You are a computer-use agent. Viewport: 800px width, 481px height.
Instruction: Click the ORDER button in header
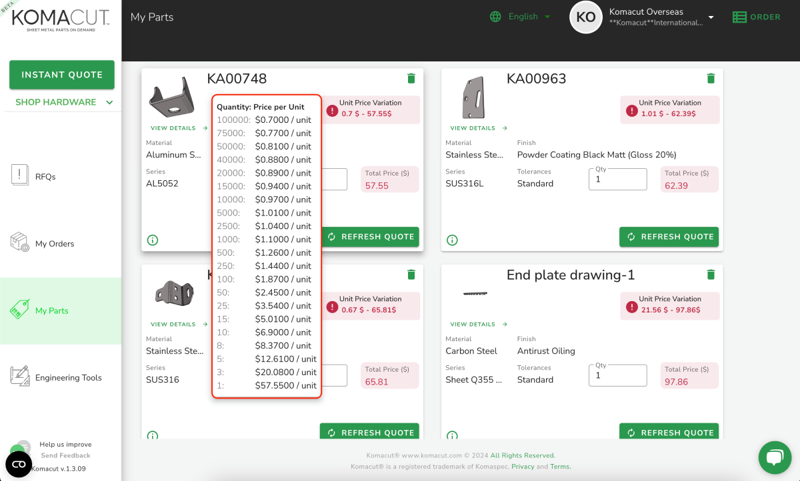pyautogui.click(x=756, y=17)
